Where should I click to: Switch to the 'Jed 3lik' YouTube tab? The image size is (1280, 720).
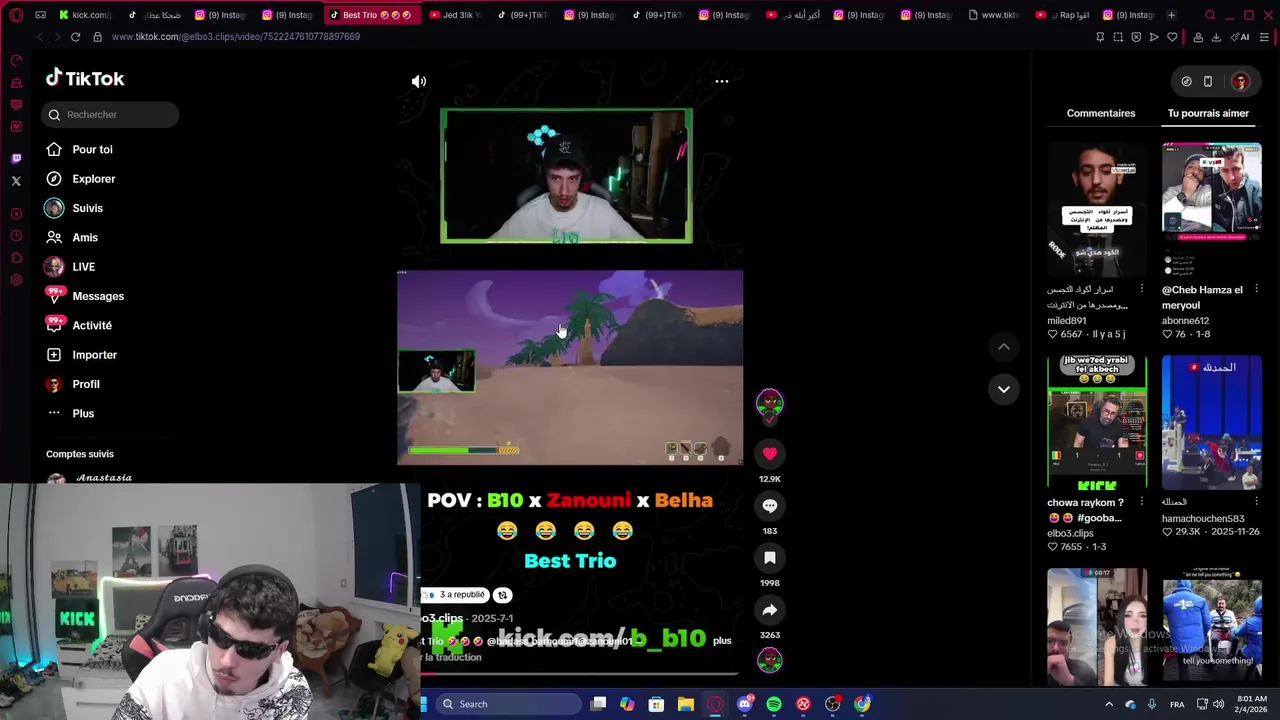455,15
